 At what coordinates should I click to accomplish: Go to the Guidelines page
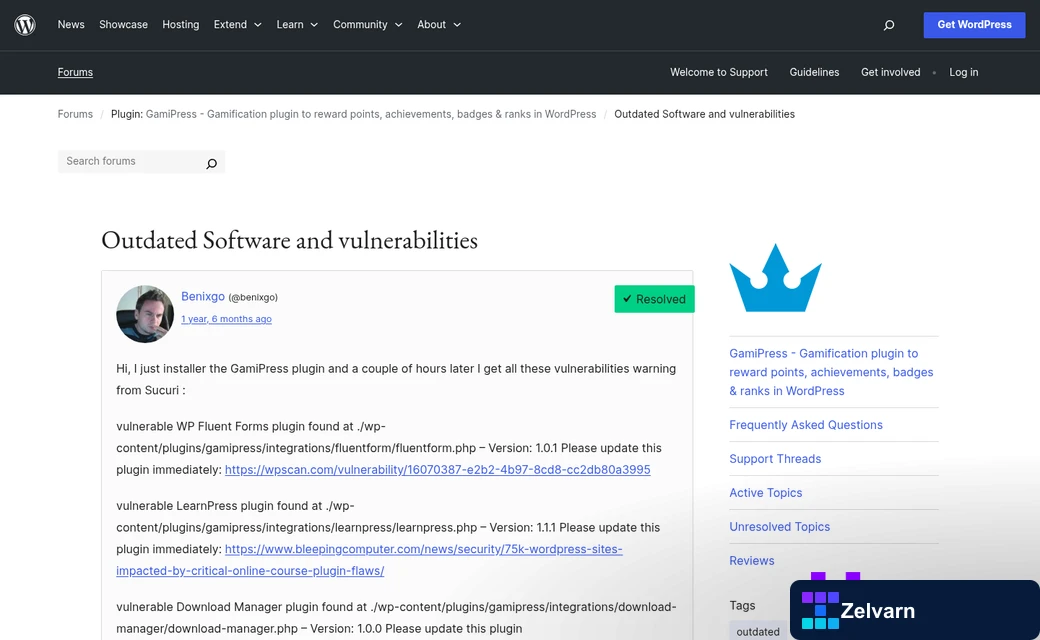click(814, 72)
